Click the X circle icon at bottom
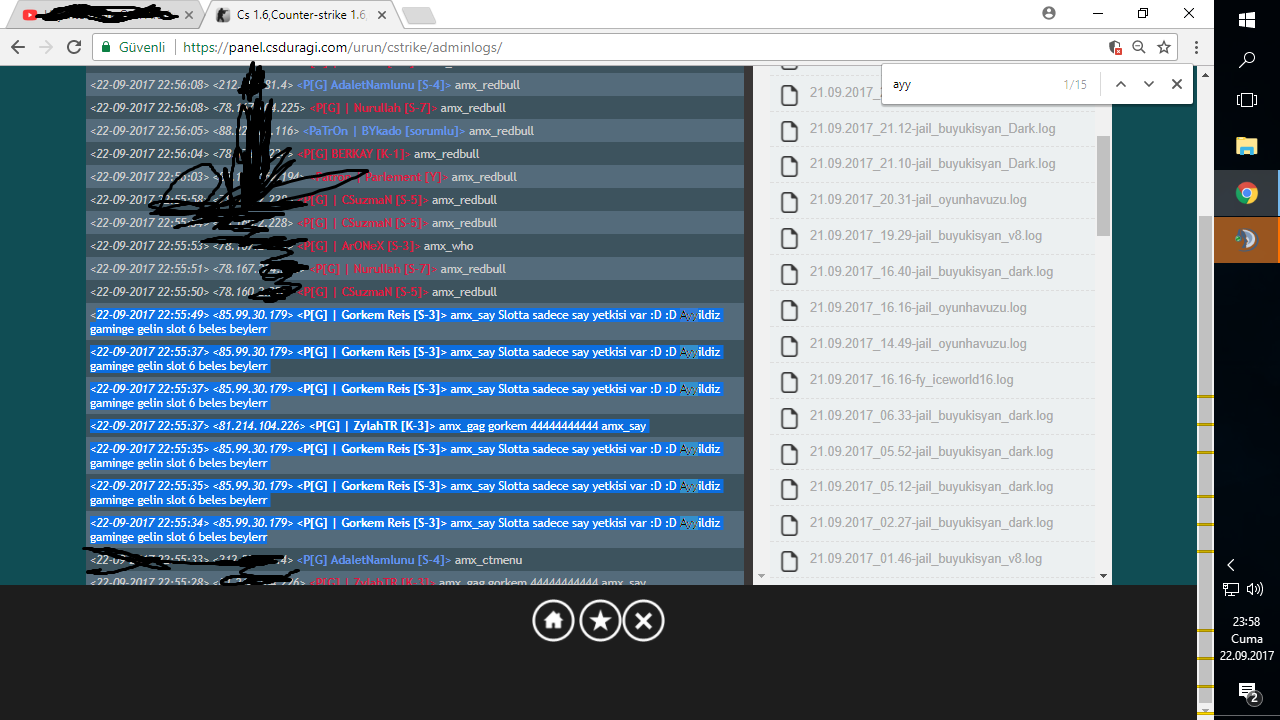Viewport: 1280px width, 720px height. 644,621
